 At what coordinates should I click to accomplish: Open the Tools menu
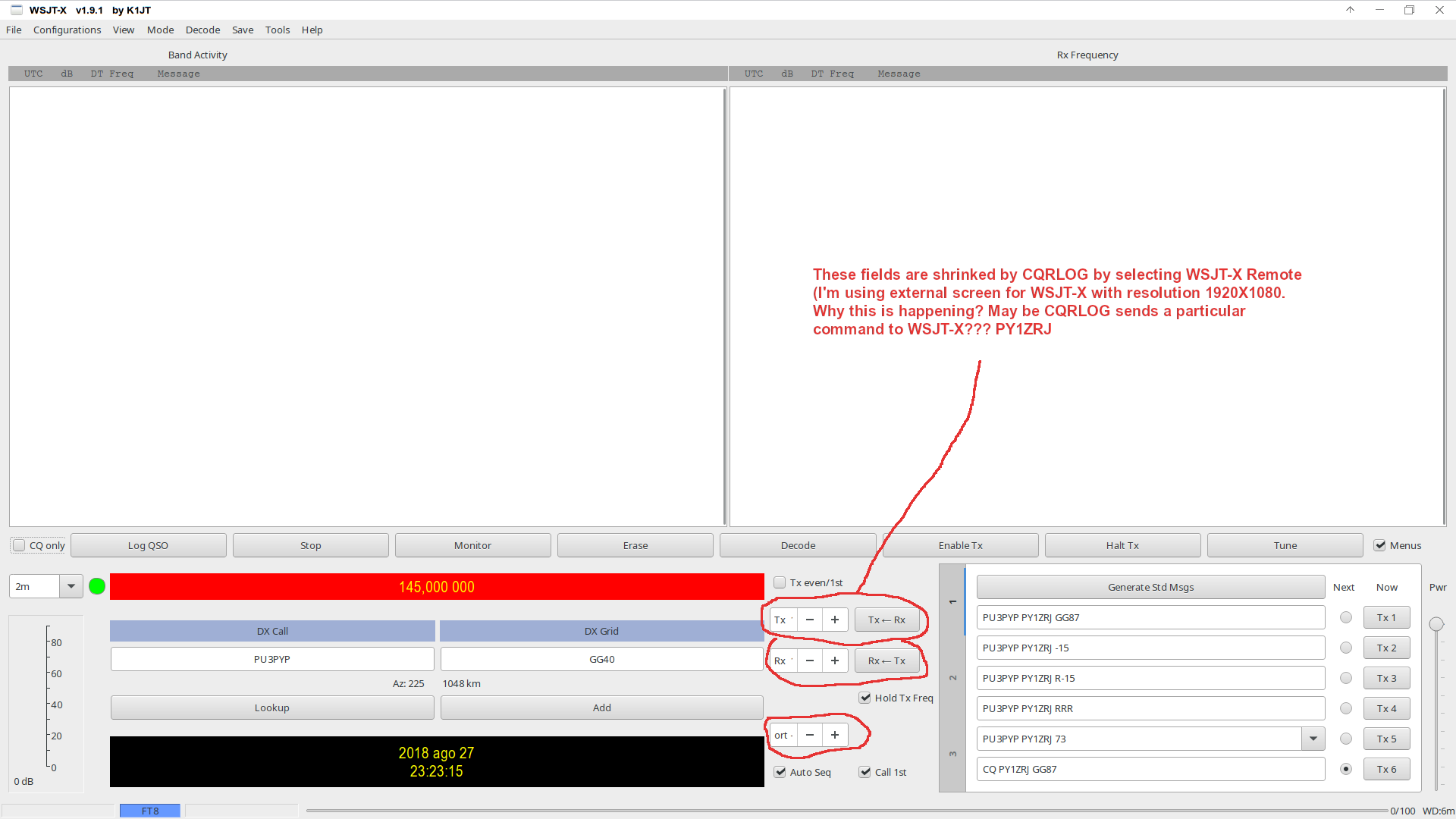click(278, 30)
